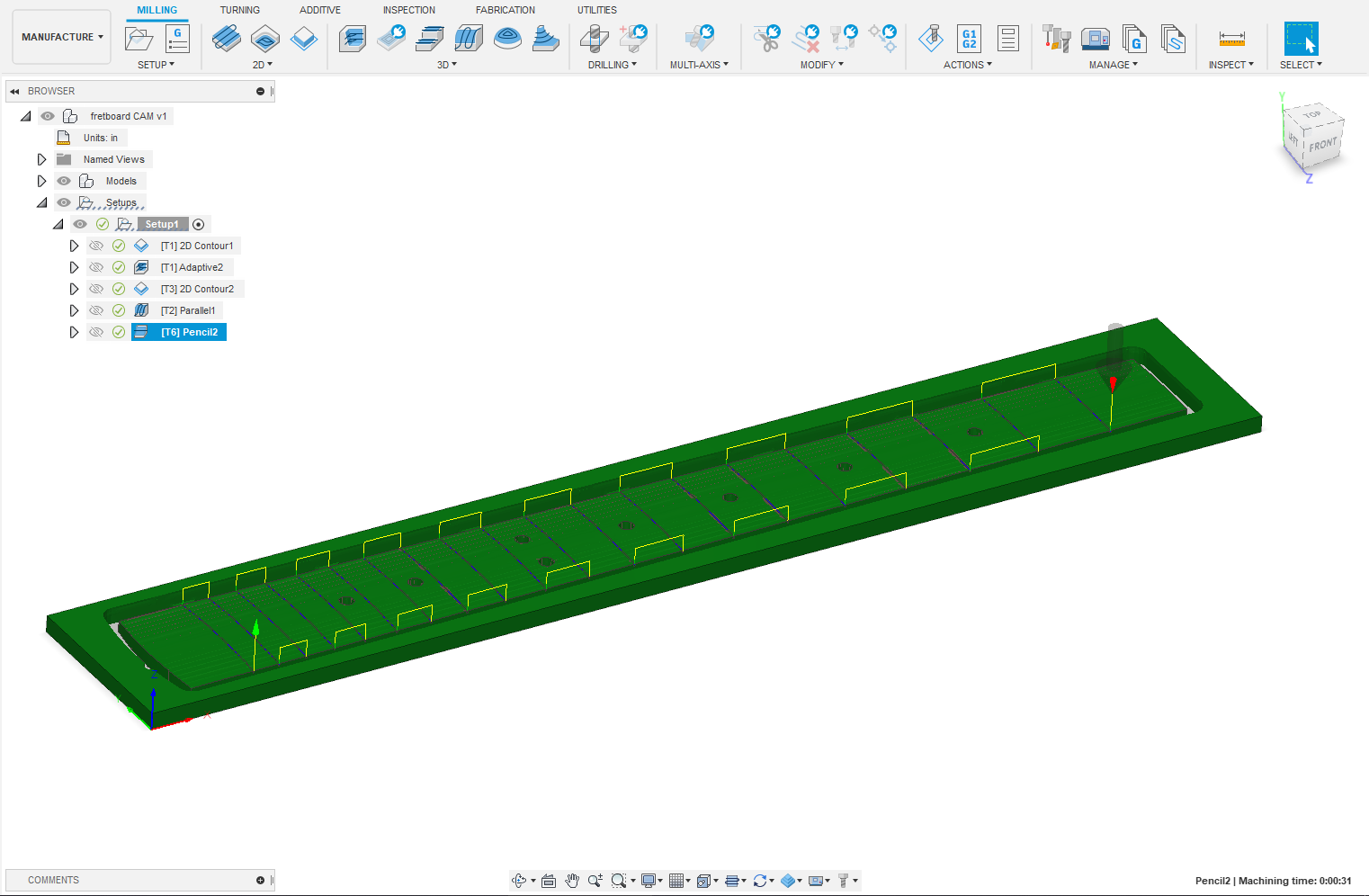This screenshot has width=1369, height=896.
Task: Click the New Setup folder icon
Action: coord(139,39)
